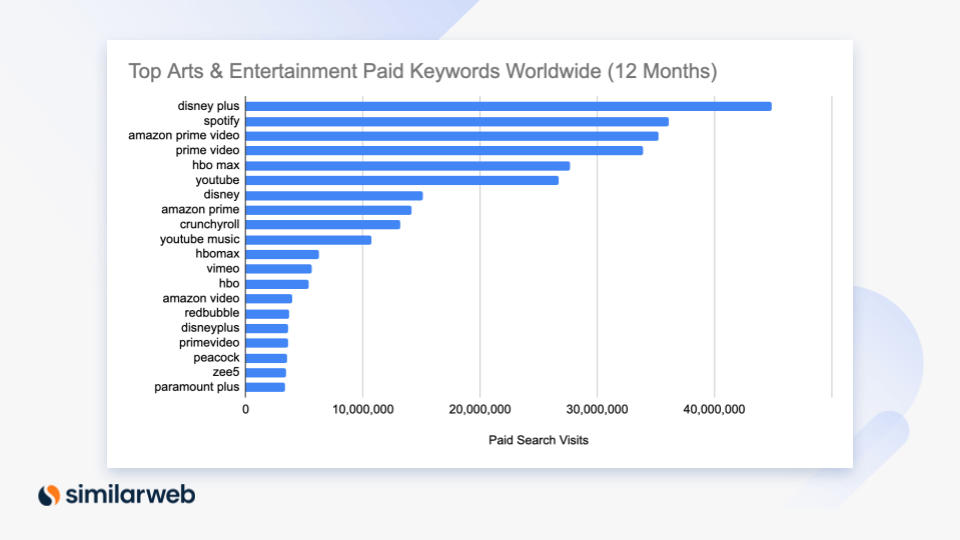Click the "disney plus" keyword label

click(x=208, y=106)
